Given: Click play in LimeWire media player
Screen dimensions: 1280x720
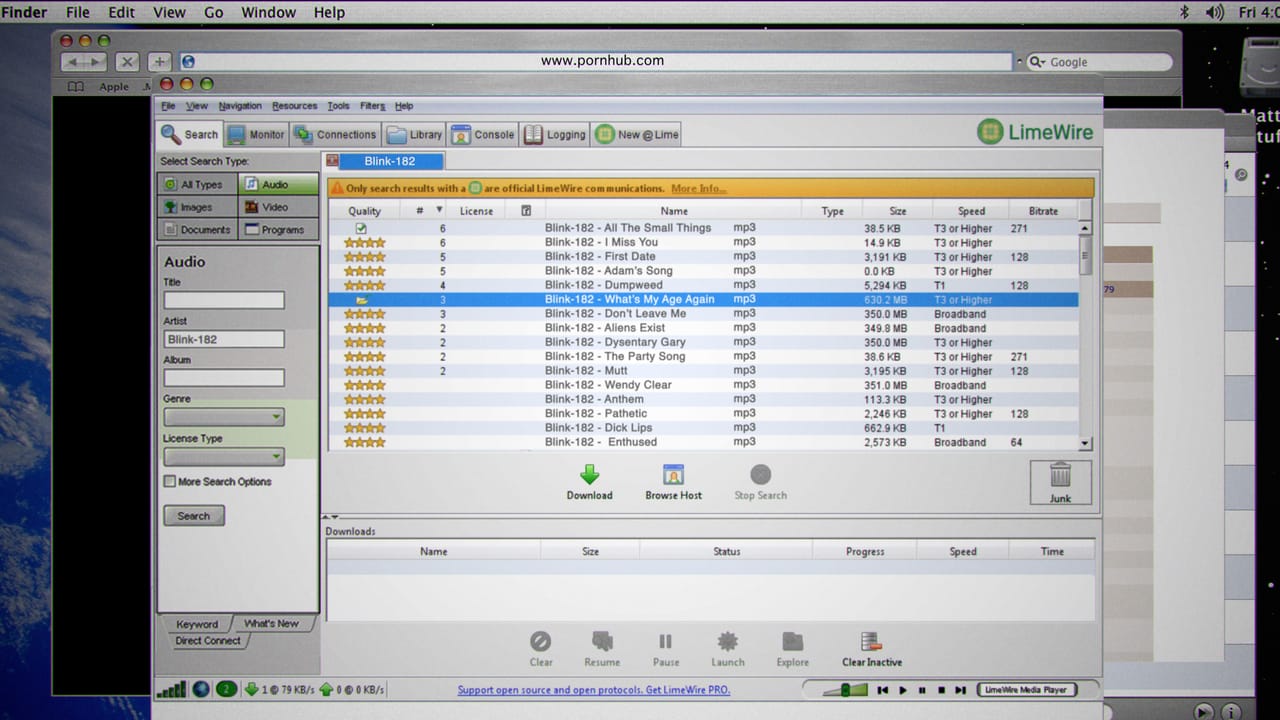Looking at the screenshot, I should (x=903, y=690).
